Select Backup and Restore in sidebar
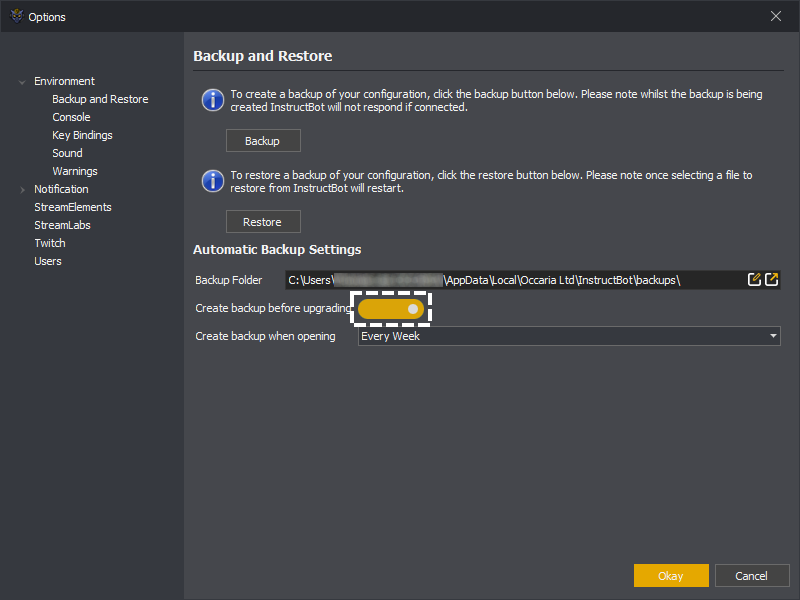The image size is (800, 600). pyautogui.click(x=100, y=99)
